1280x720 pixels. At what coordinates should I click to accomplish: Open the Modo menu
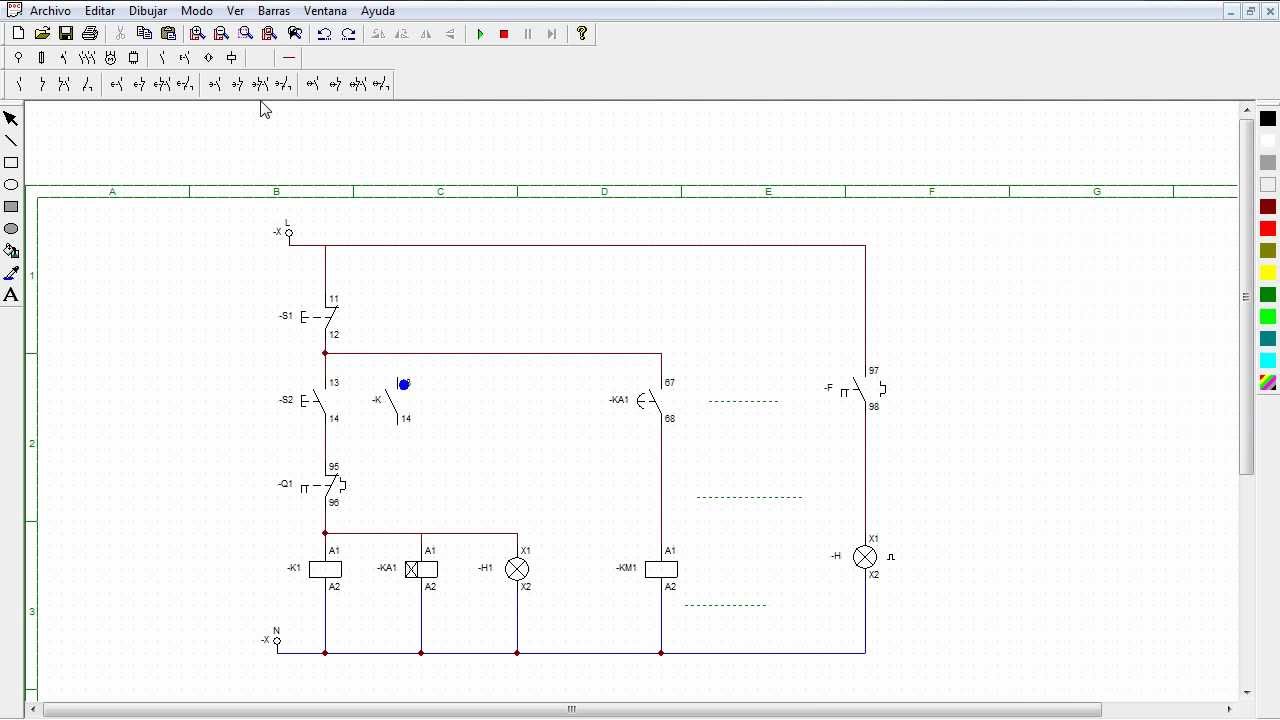point(197,11)
